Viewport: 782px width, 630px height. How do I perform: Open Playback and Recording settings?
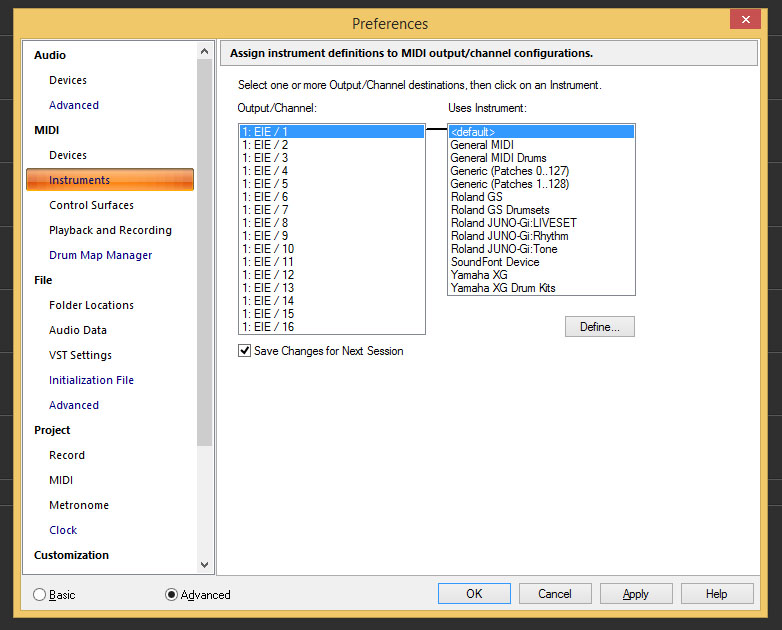coord(110,230)
